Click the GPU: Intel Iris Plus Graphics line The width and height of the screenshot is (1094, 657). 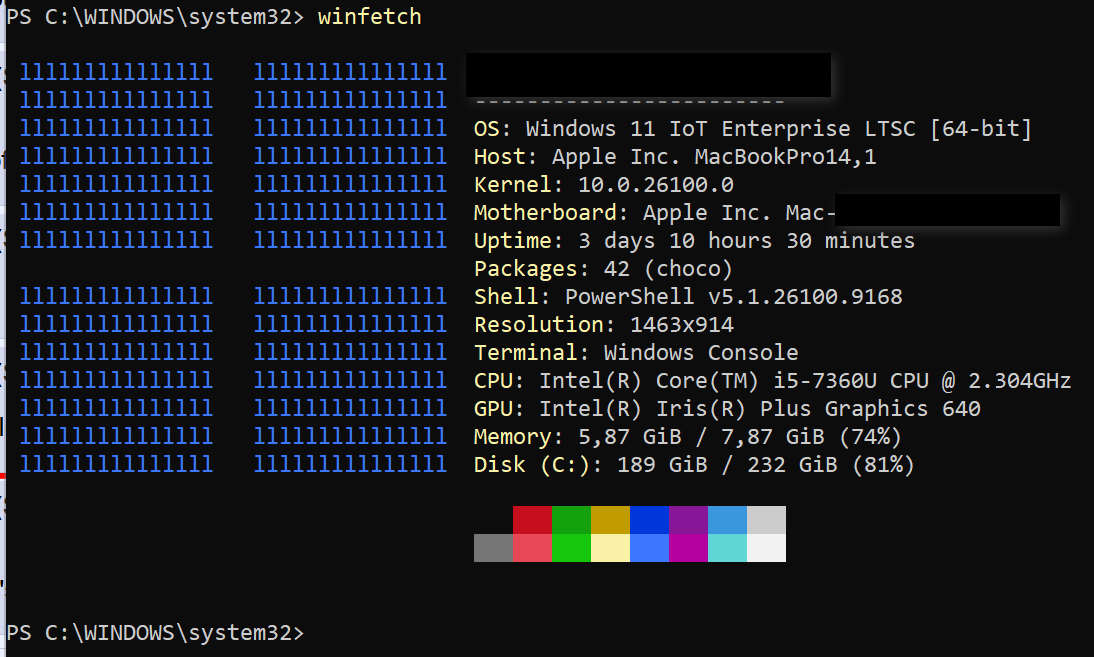tap(727, 408)
